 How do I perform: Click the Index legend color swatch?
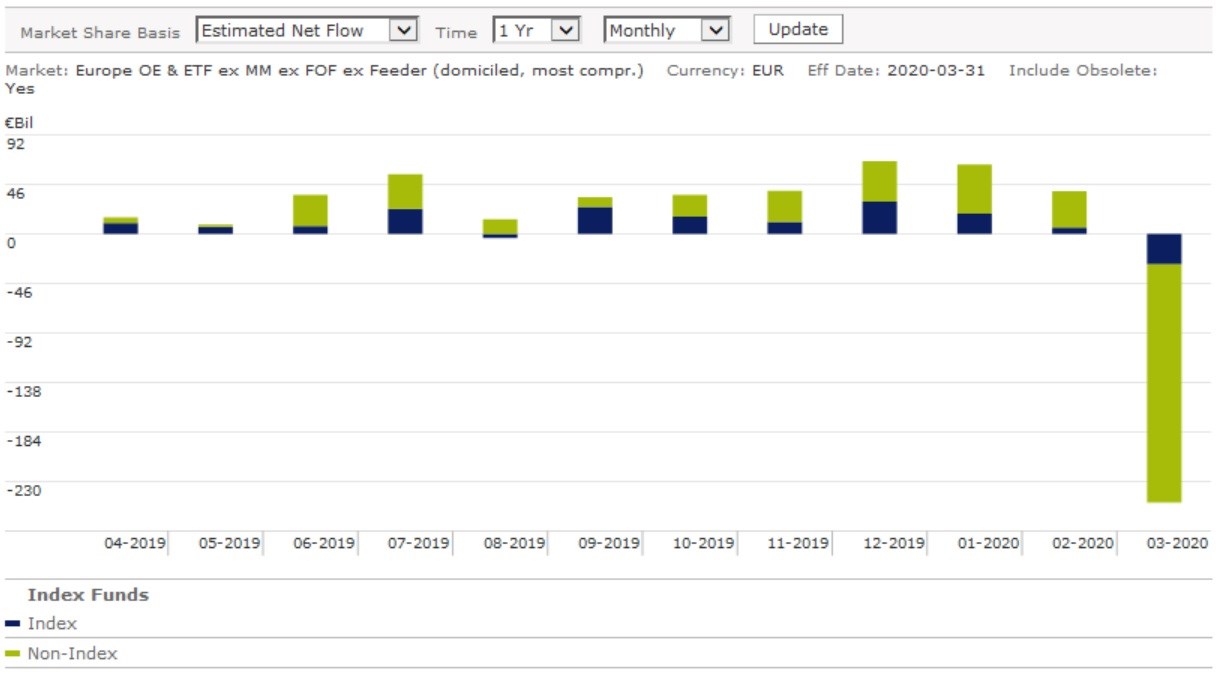tap(13, 624)
